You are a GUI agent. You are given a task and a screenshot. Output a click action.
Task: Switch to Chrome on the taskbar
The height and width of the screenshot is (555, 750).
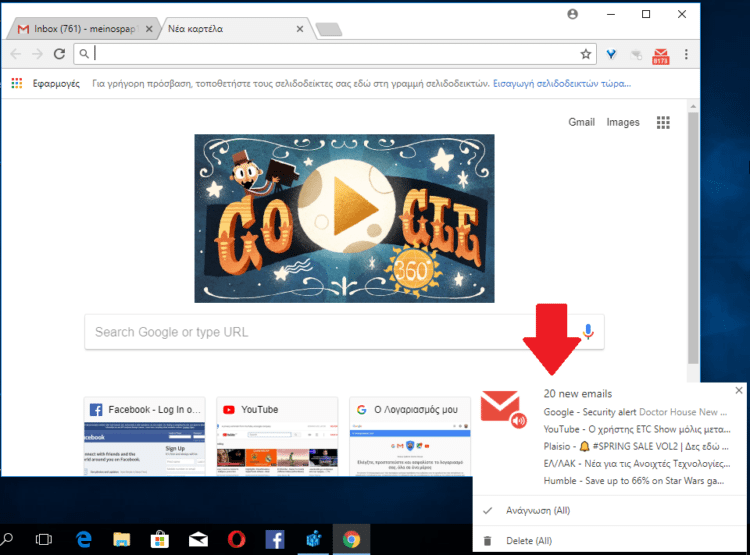352,540
